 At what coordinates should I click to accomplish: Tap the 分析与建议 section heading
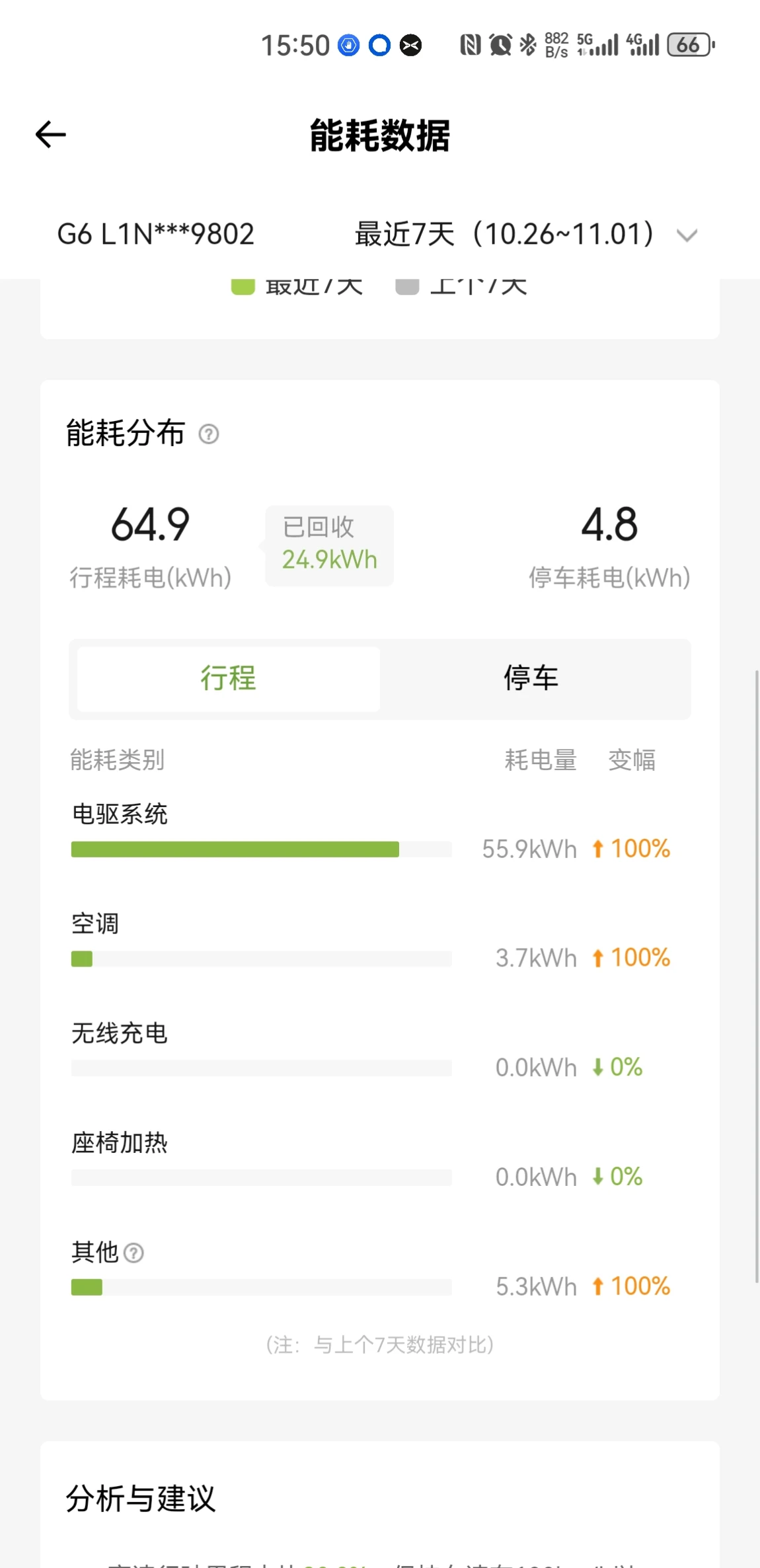pyautogui.click(x=141, y=1499)
